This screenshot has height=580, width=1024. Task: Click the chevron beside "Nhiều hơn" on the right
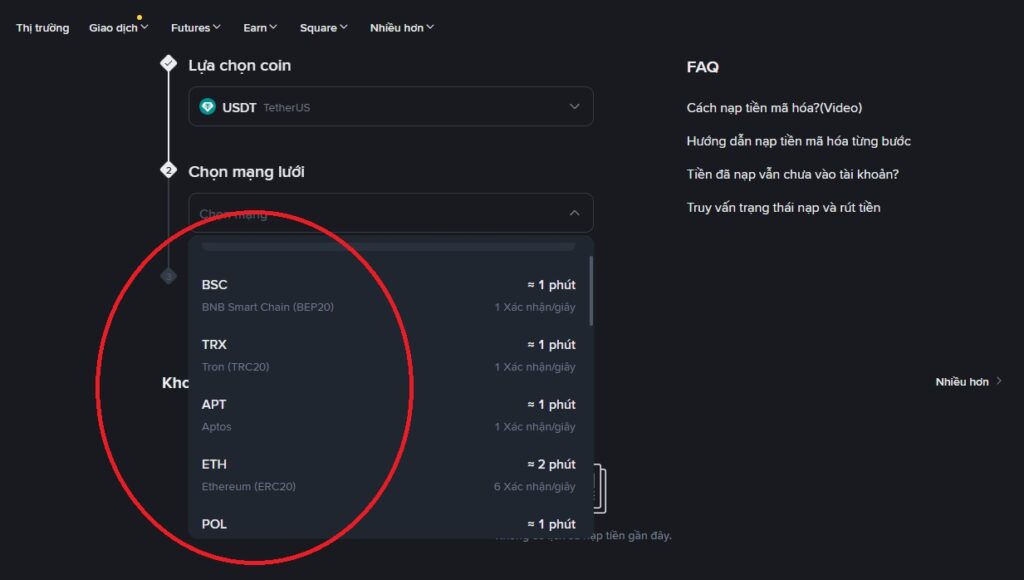999,381
